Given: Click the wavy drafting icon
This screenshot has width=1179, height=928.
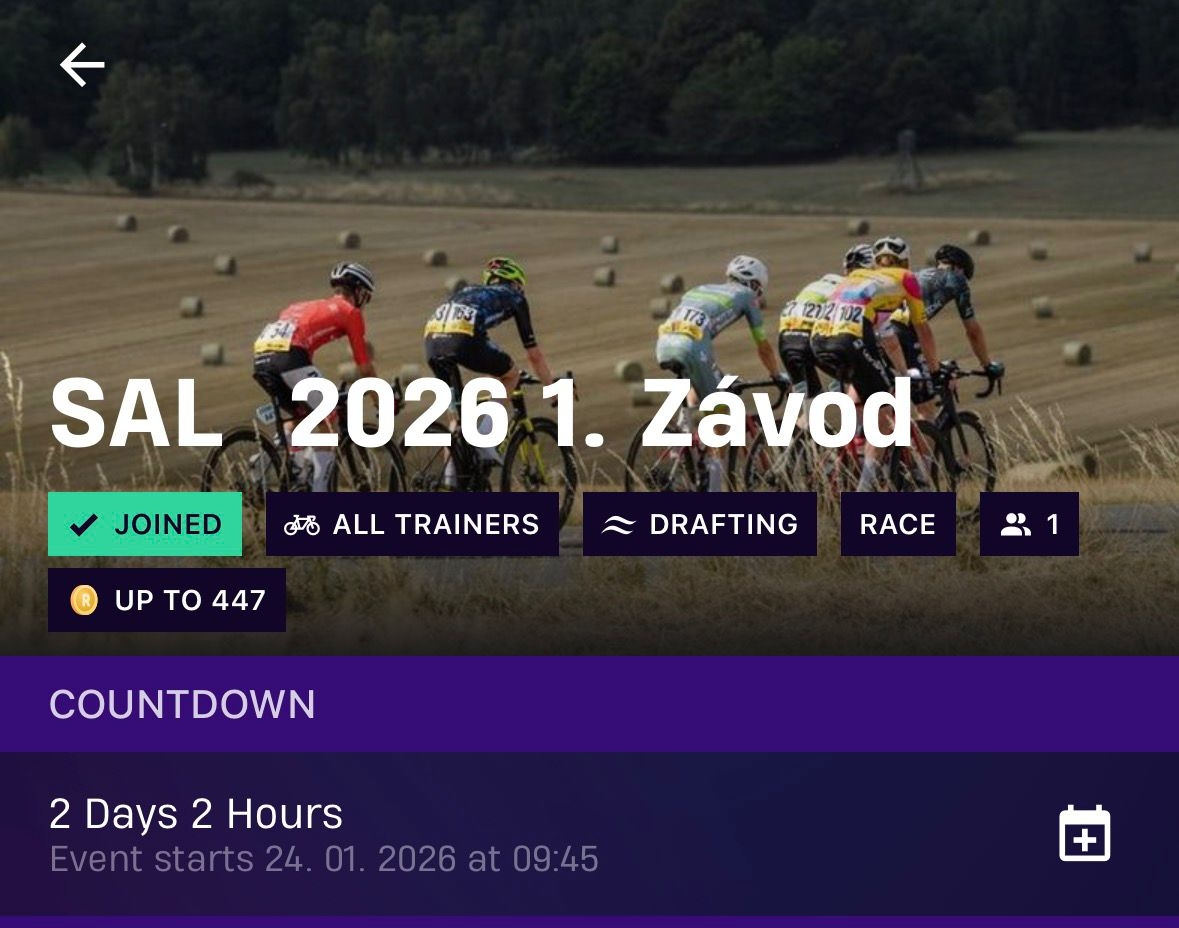Looking at the screenshot, I should [618, 525].
